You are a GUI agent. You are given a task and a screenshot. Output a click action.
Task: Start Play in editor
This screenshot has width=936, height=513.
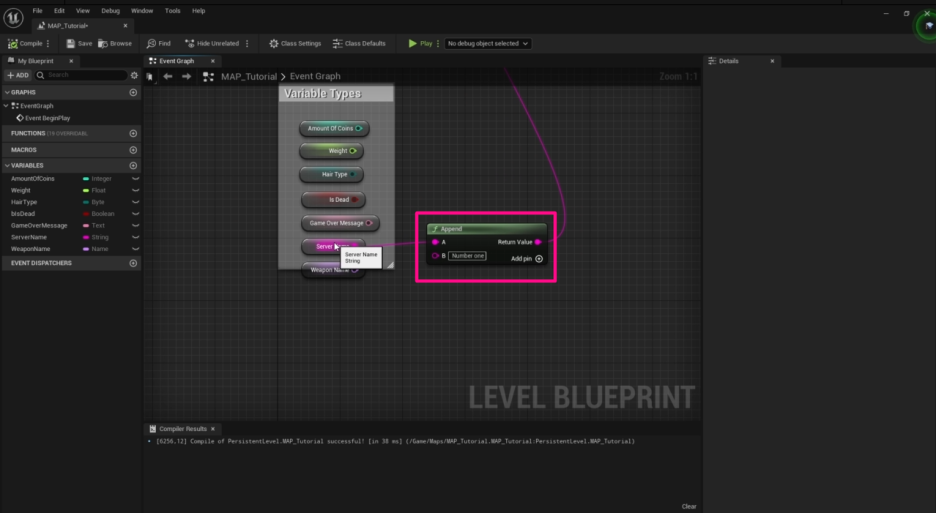[420, 44]
